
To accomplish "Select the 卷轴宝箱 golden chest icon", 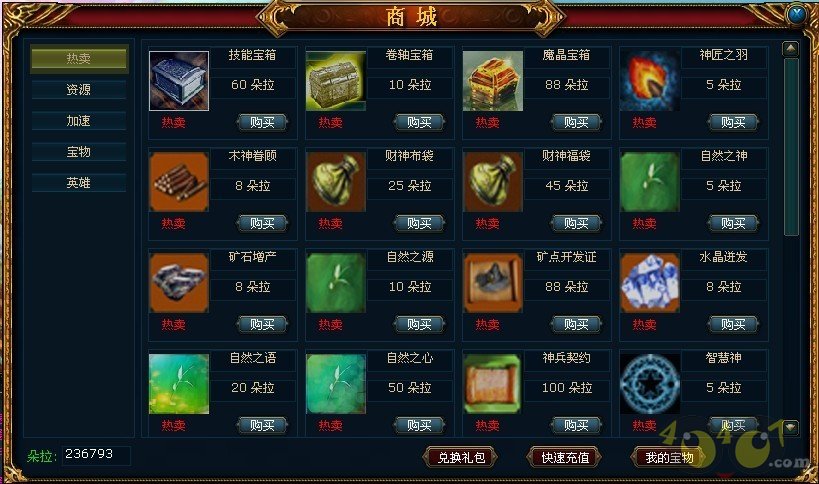I will click(336, 81).
